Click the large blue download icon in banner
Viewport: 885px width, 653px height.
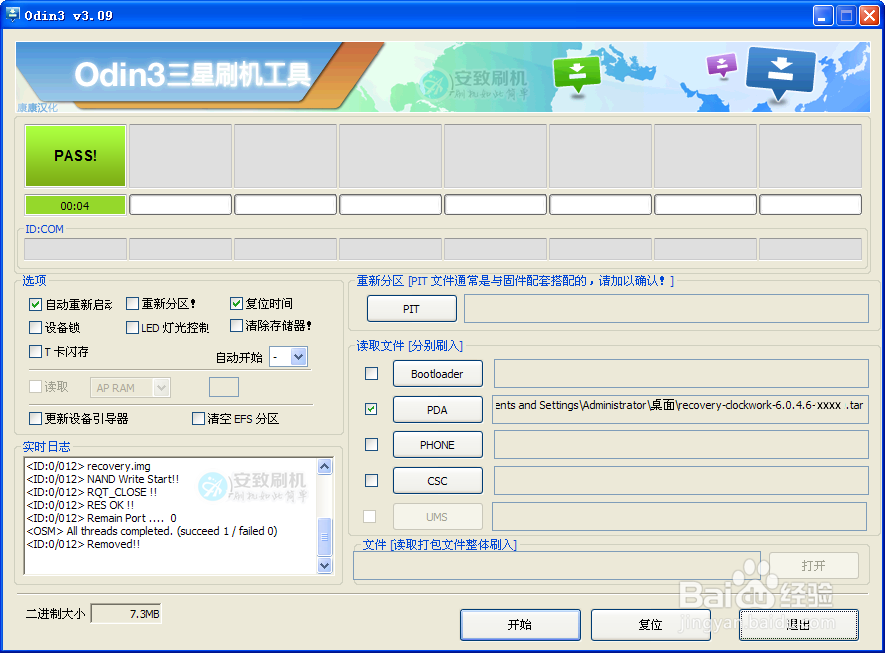(x=781, y=72)
